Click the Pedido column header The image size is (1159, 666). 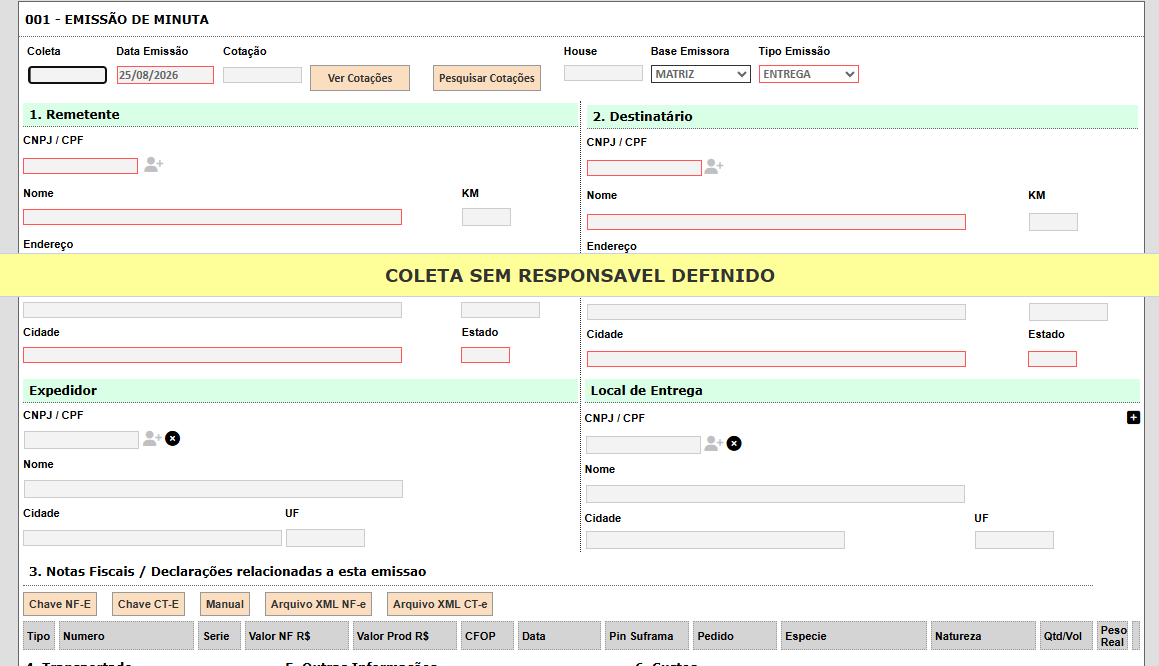(735, 636)
